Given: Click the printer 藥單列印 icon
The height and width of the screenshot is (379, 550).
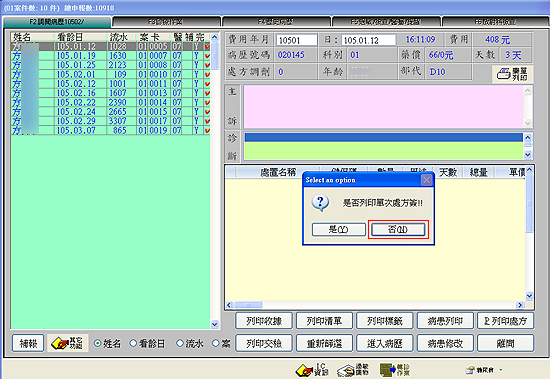Looking at the screenshot, I should tap(512, 74).
